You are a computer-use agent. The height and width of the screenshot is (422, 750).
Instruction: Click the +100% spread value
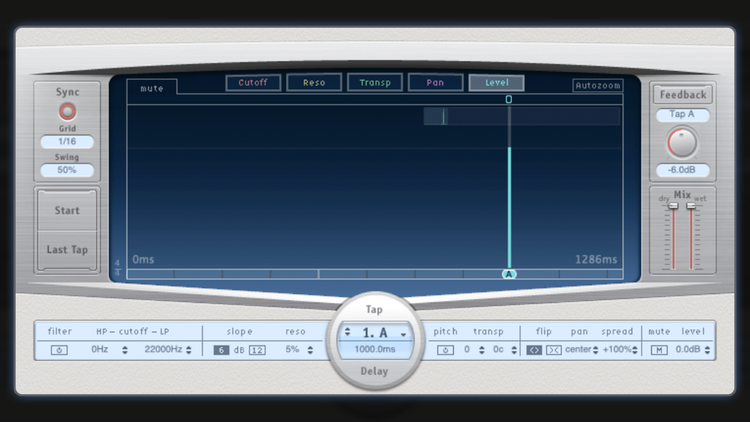pyautogui.click(x=617, y=349)
